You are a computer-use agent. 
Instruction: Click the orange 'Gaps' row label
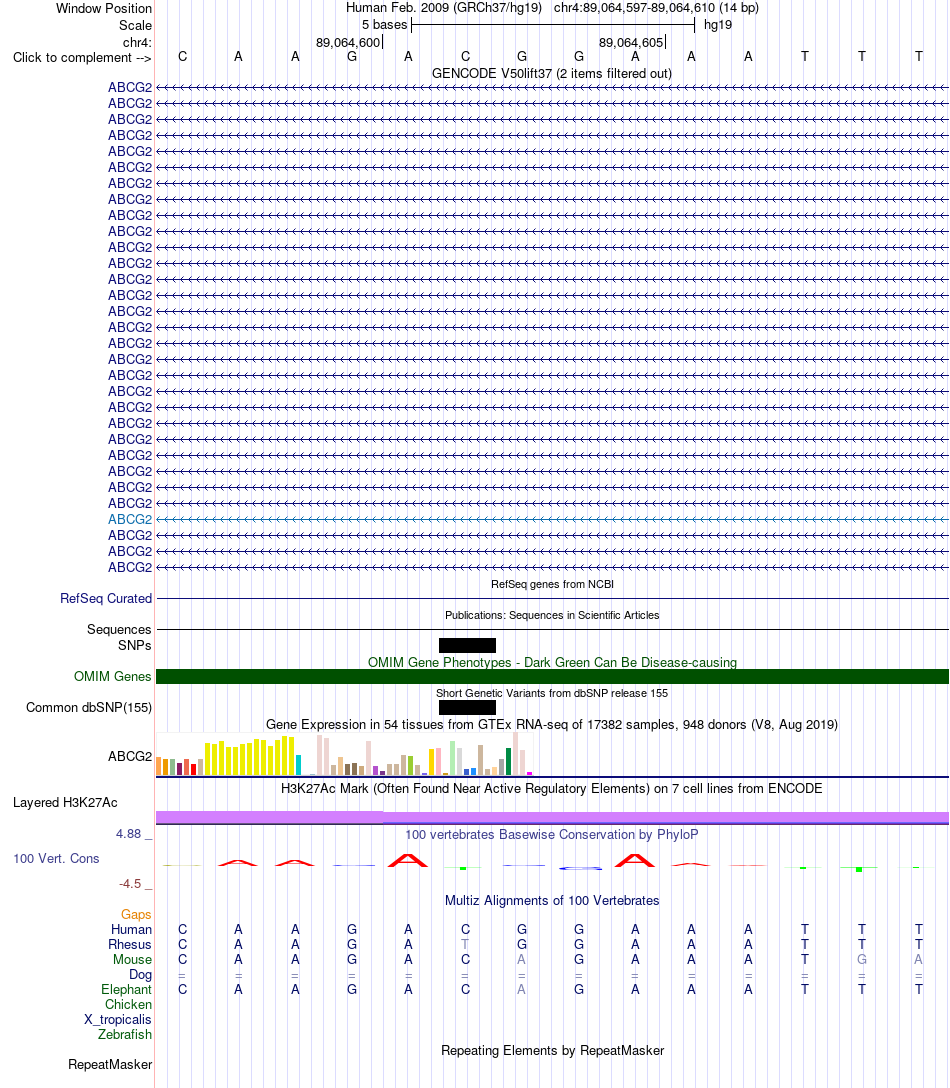[136, 915]
